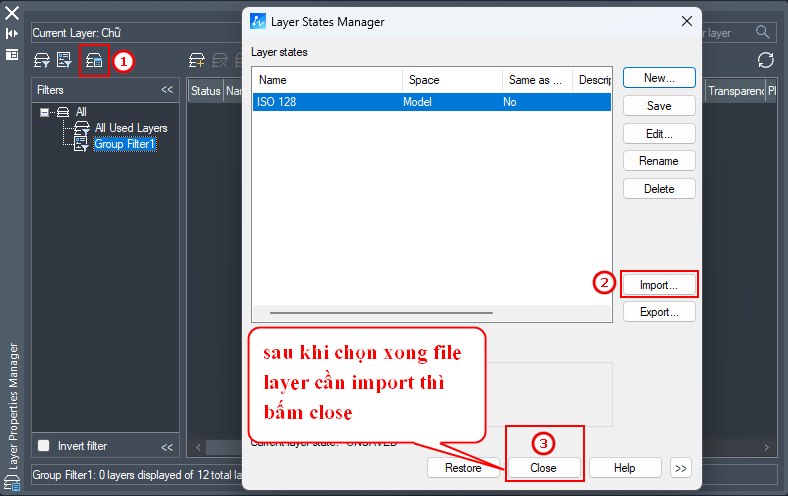Click the Save layer state button

[x=659, y=106]
